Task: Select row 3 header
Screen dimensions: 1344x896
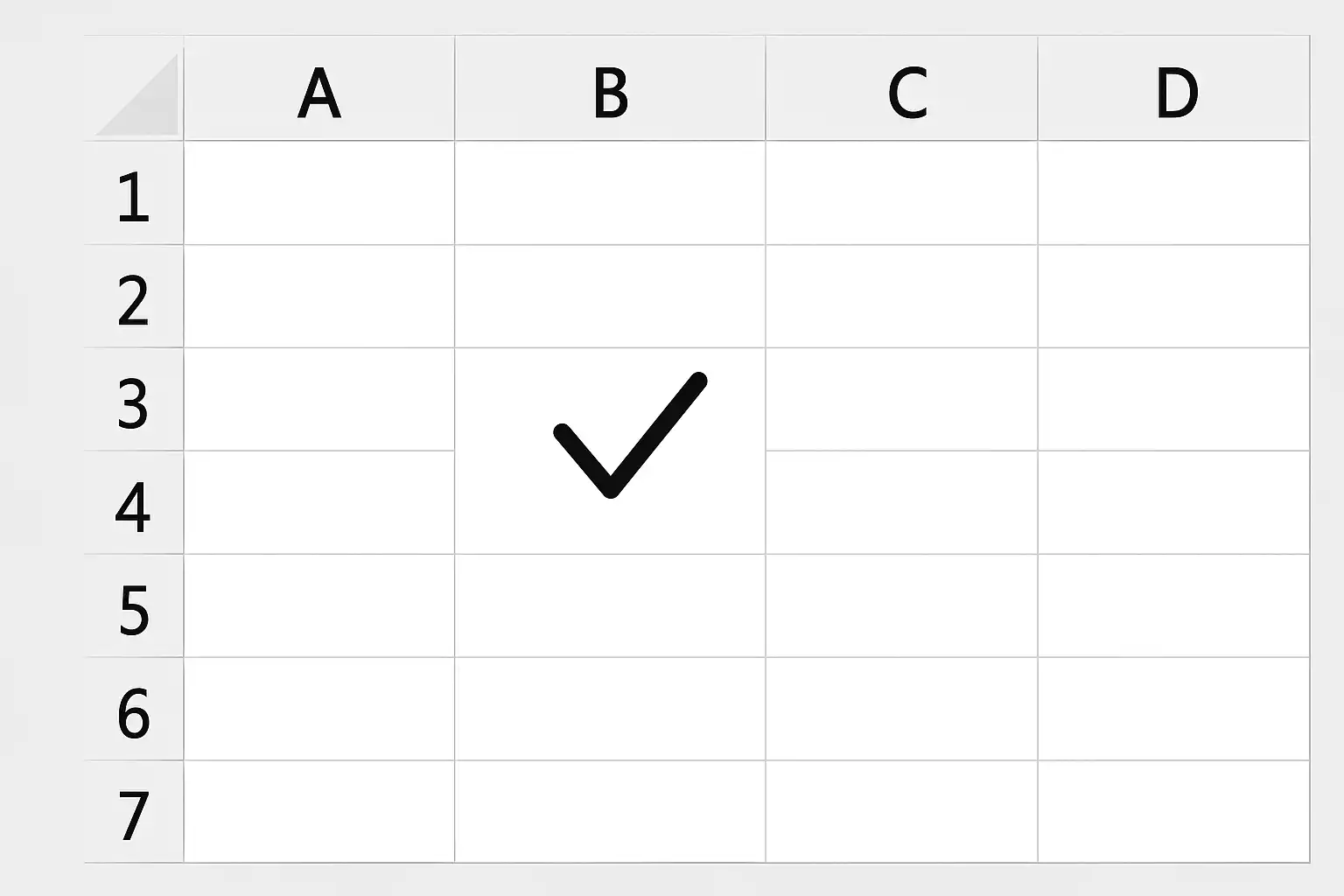Action: (x=133, y=400)
